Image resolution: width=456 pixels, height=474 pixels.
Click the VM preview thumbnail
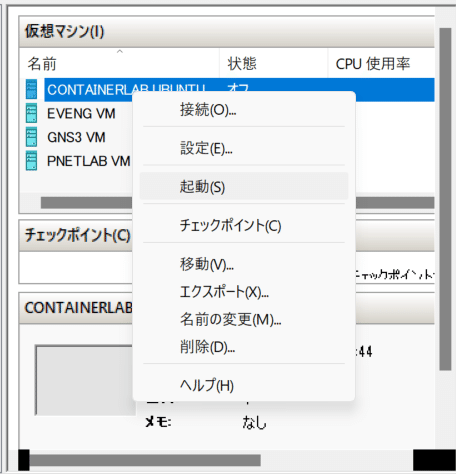pos(85,380)
